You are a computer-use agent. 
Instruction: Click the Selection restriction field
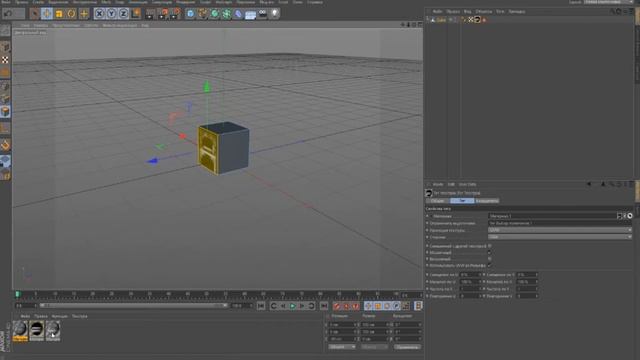point(560,223)
